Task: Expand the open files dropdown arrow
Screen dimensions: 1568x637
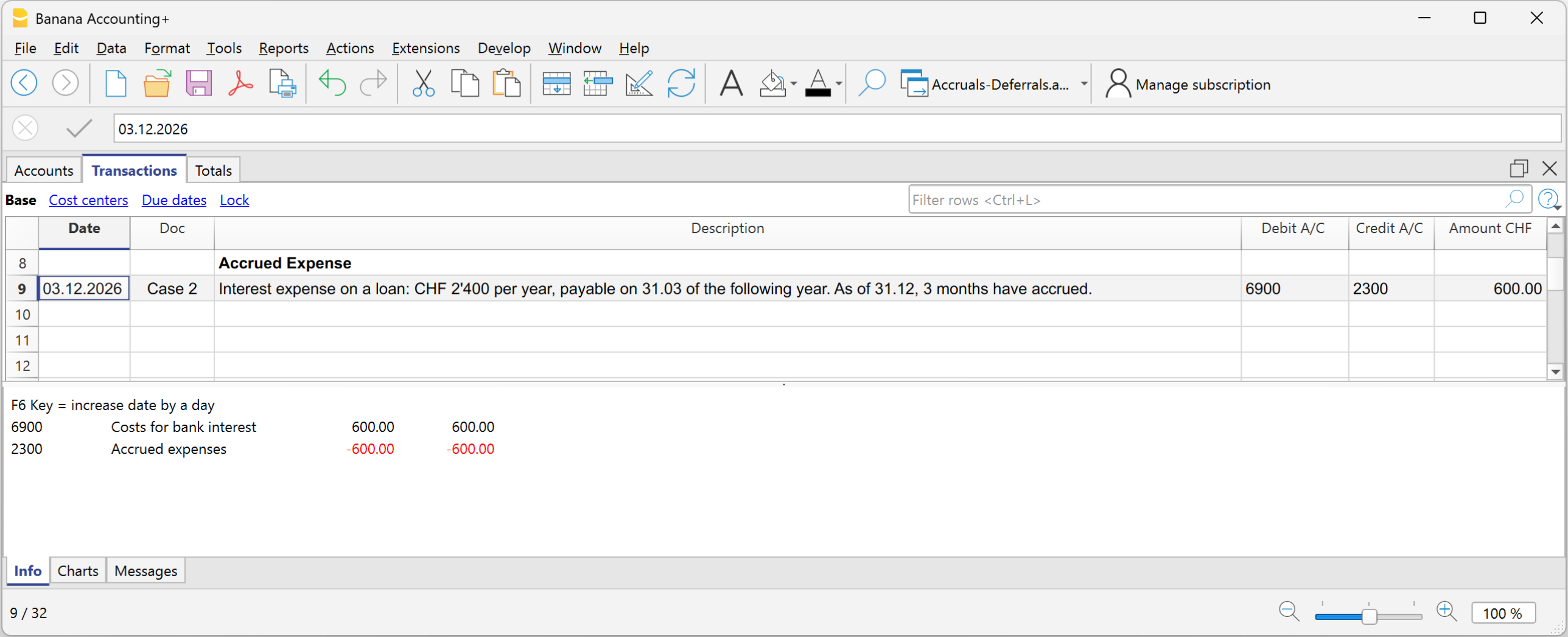Action: [1084, 84]
